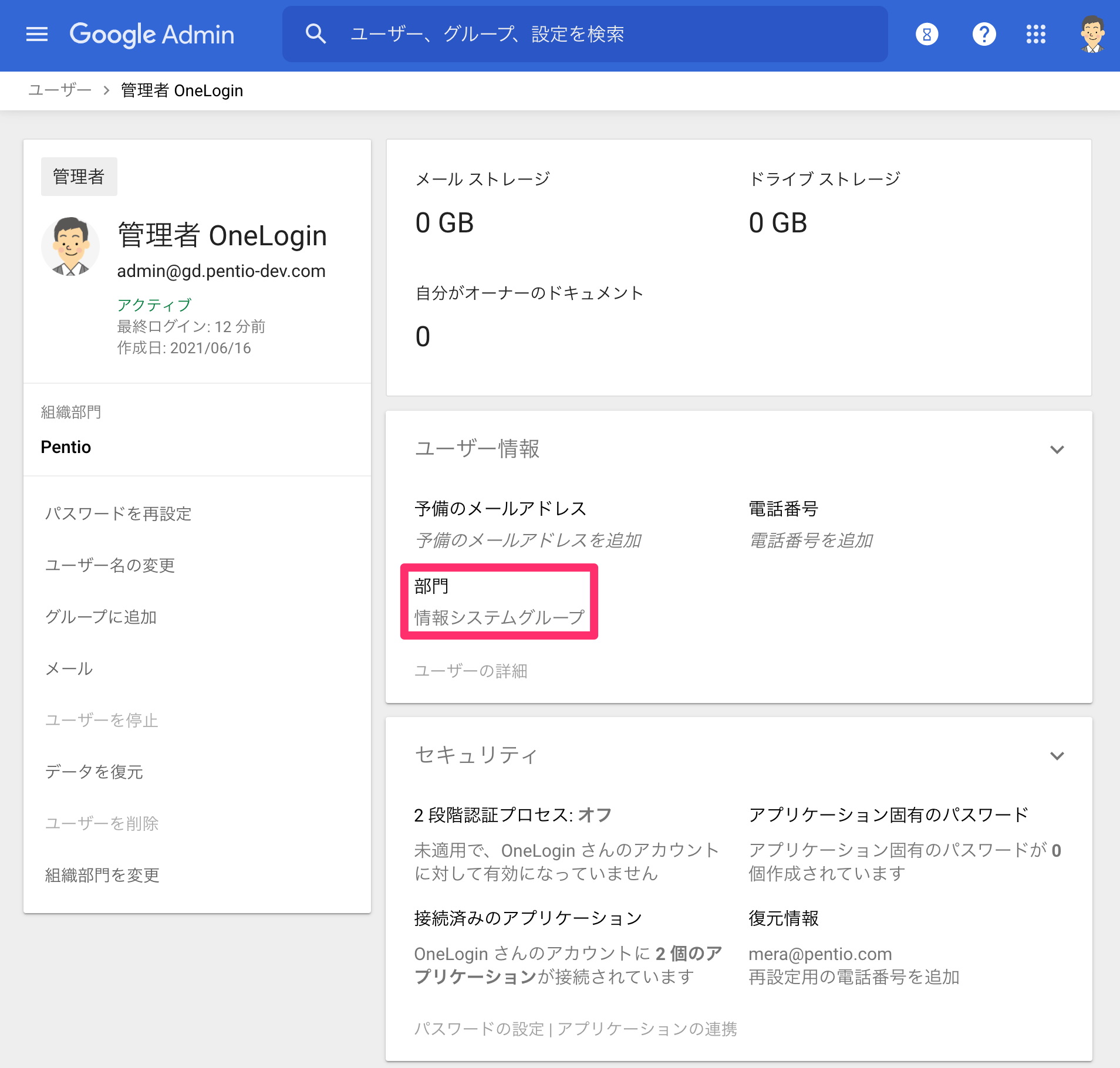
Task: Select ユーザーを停止 action
Action: pyautogui.click(x=102, y=721)
